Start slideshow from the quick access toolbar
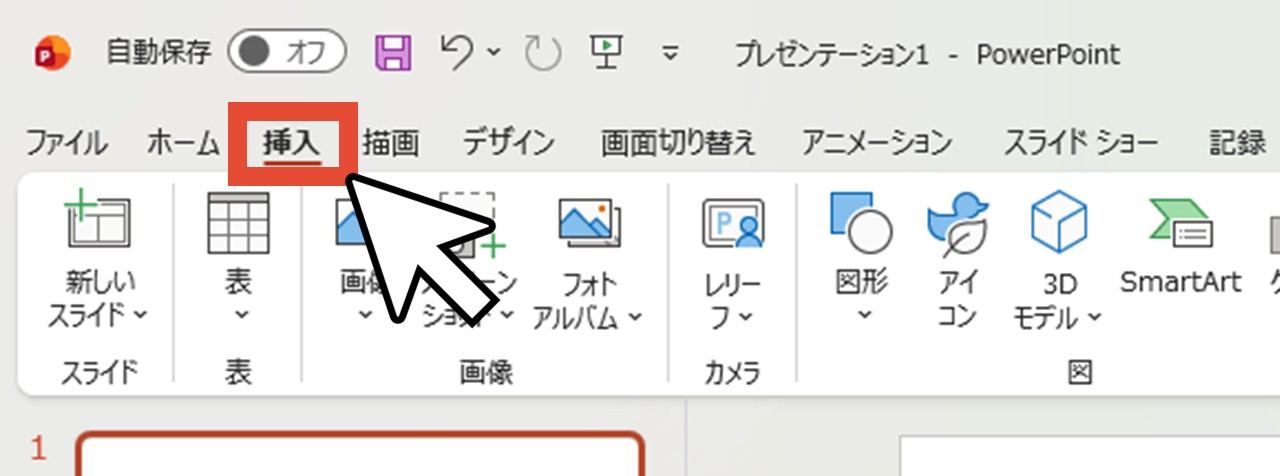The width and height of the screenshot is (1280, 476). tap(604, 51)
